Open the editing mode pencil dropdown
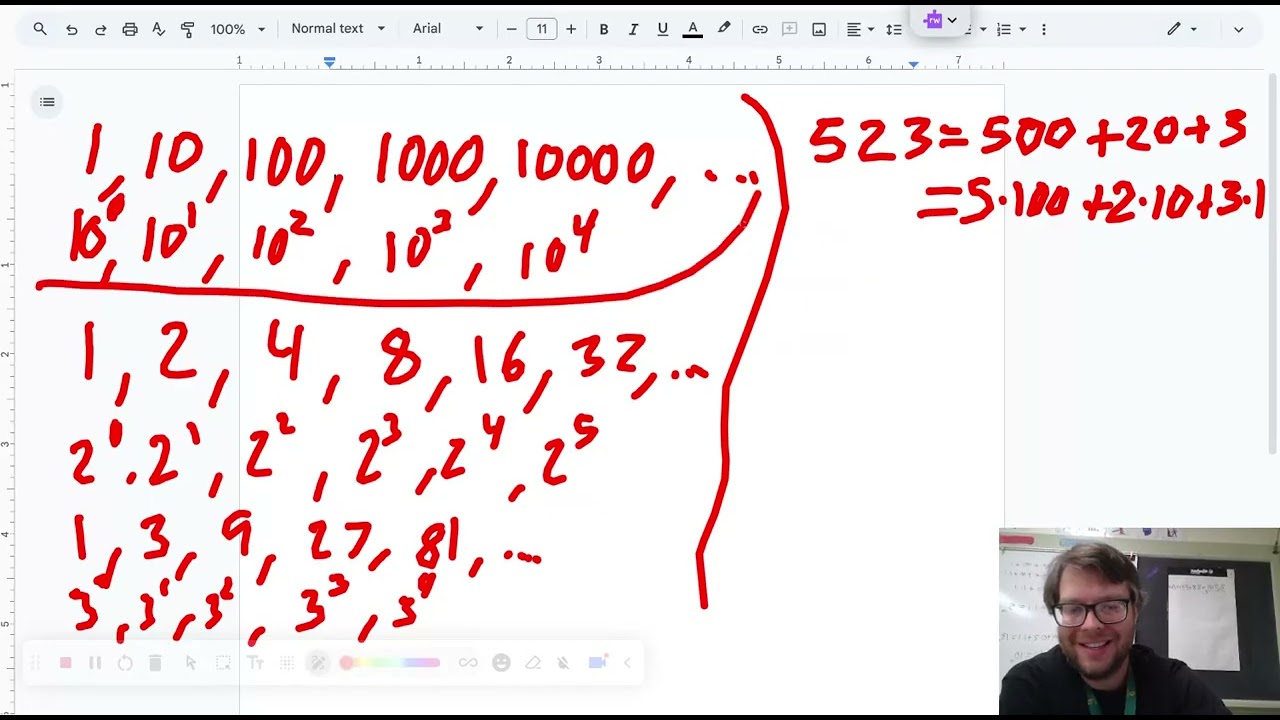This screenshot has width=1280, height=720. coord(1181,29)
